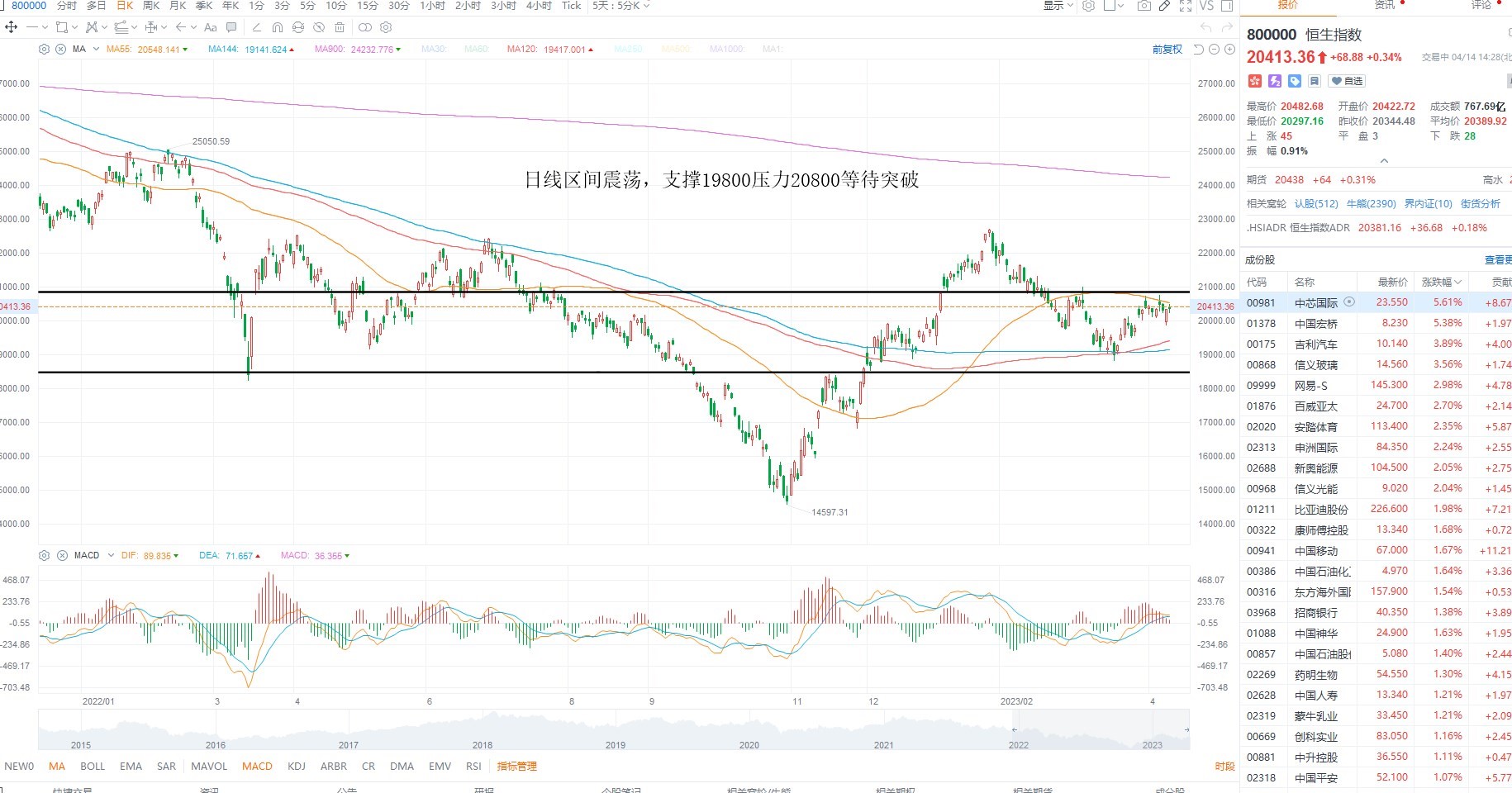The height and width of the screenshot is (793, 1512).
Task: Open MACD indicator settings gear
Action: [44, 556]
